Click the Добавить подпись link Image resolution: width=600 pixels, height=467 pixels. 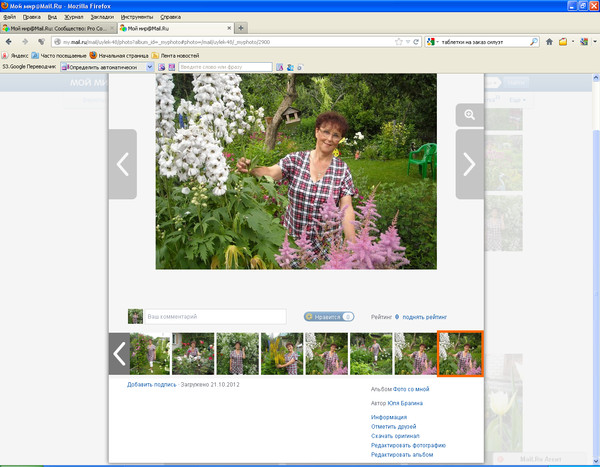point(152,384)
